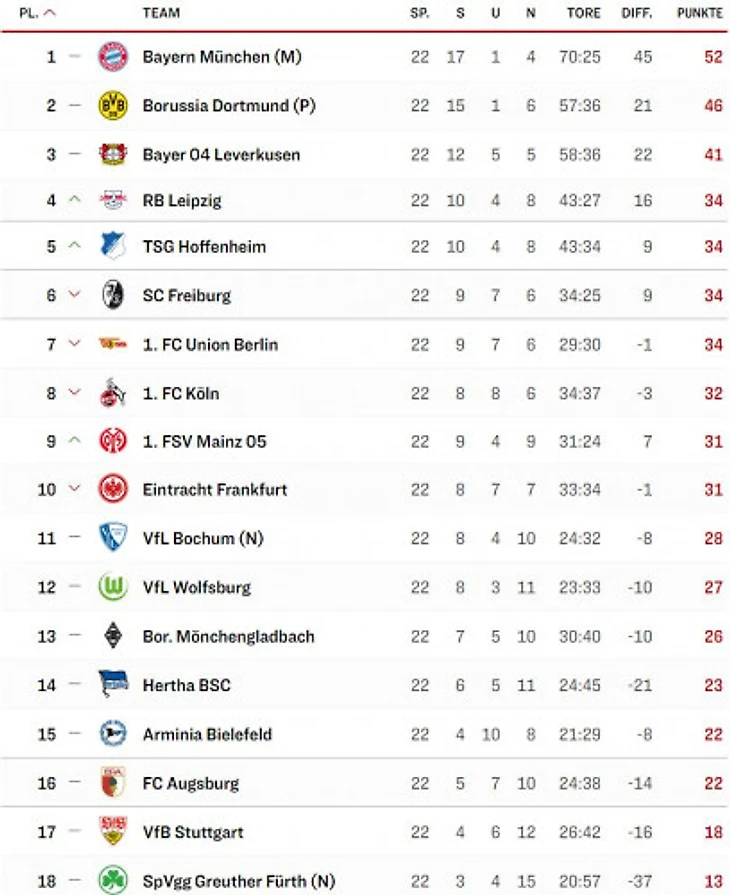
Task: Open the VfB Stuttgart team name
Action: (x=193, y=832)
